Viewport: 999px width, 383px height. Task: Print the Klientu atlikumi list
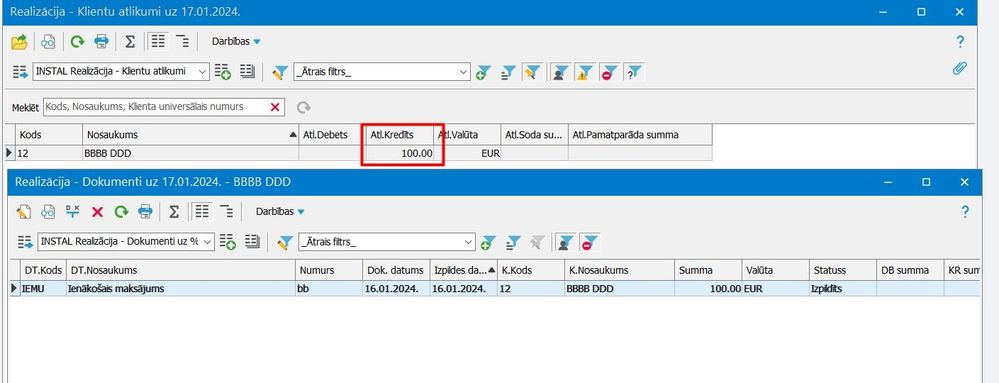tap(101, 42)
